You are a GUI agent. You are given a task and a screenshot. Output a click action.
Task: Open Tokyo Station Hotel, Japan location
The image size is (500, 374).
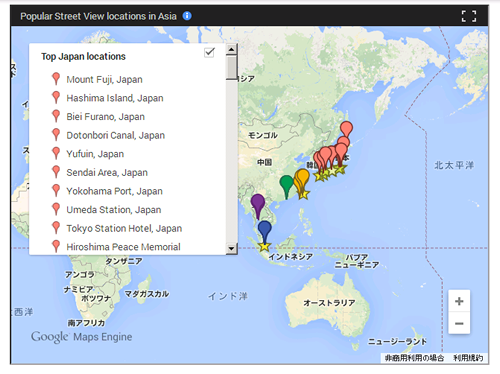point(124,228)
